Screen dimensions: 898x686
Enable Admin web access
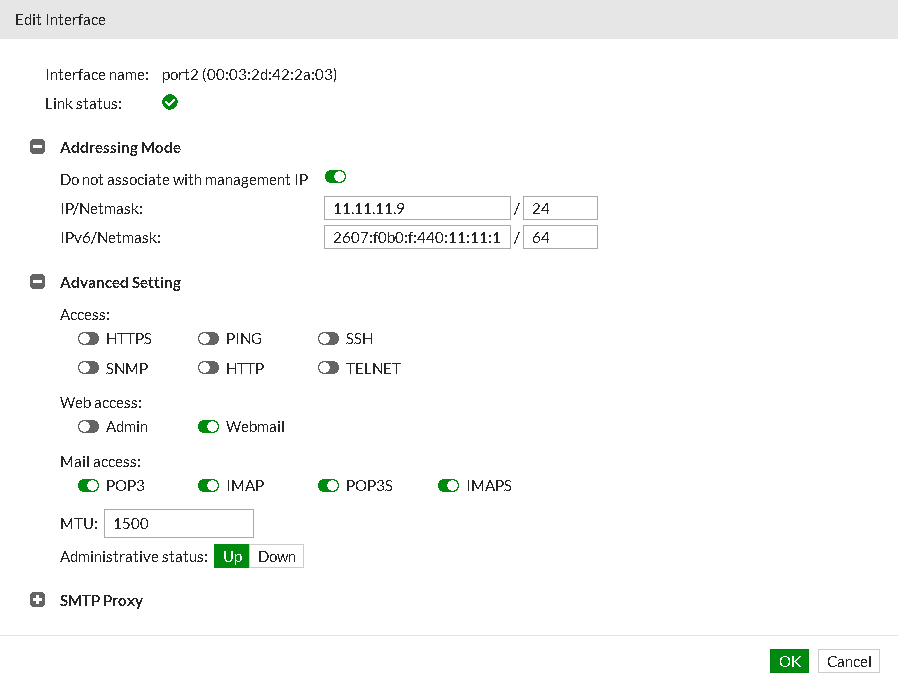88,427
